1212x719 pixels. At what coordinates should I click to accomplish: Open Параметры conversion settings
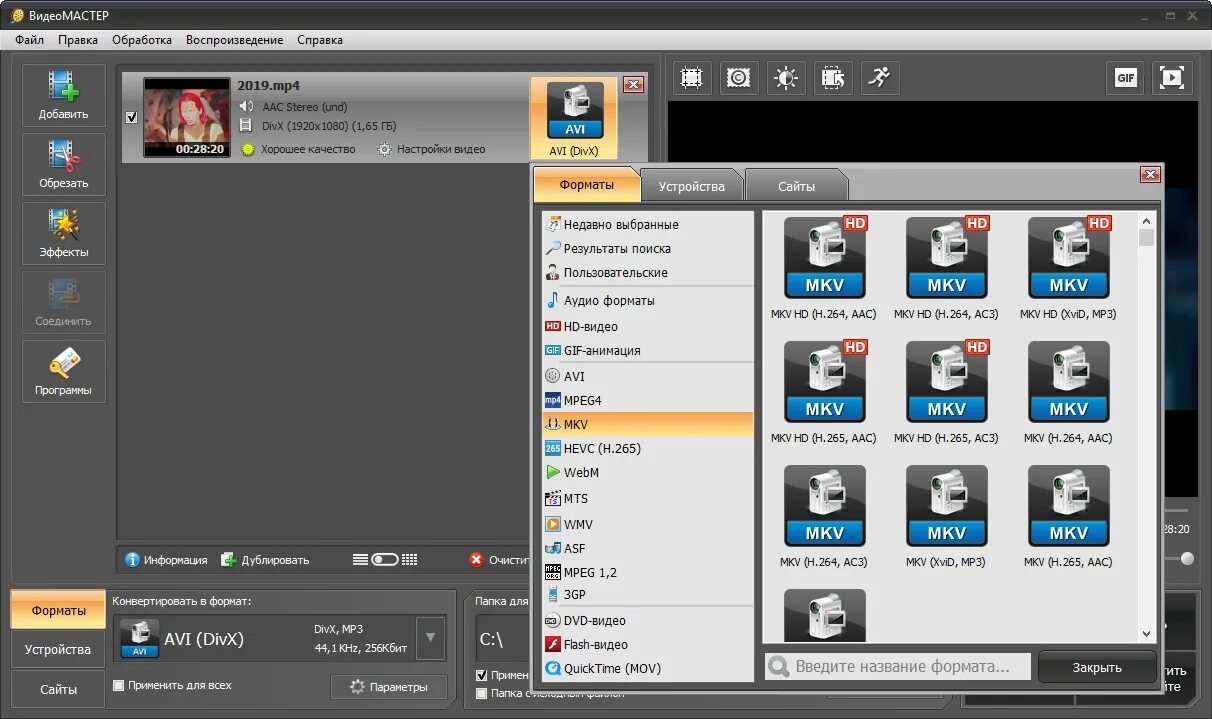click(388, 687)
